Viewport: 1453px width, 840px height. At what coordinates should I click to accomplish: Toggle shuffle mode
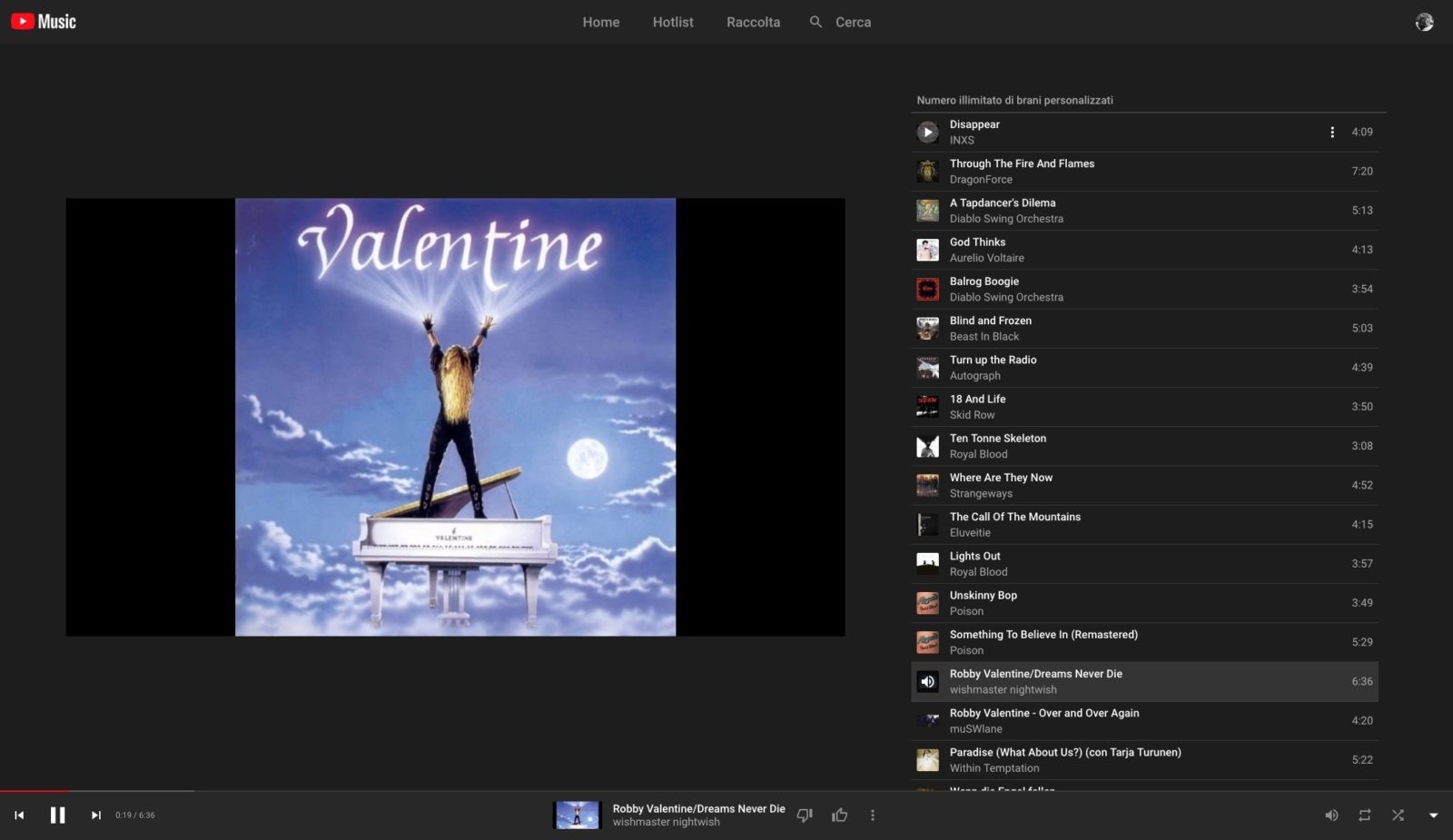(1398, 815)
